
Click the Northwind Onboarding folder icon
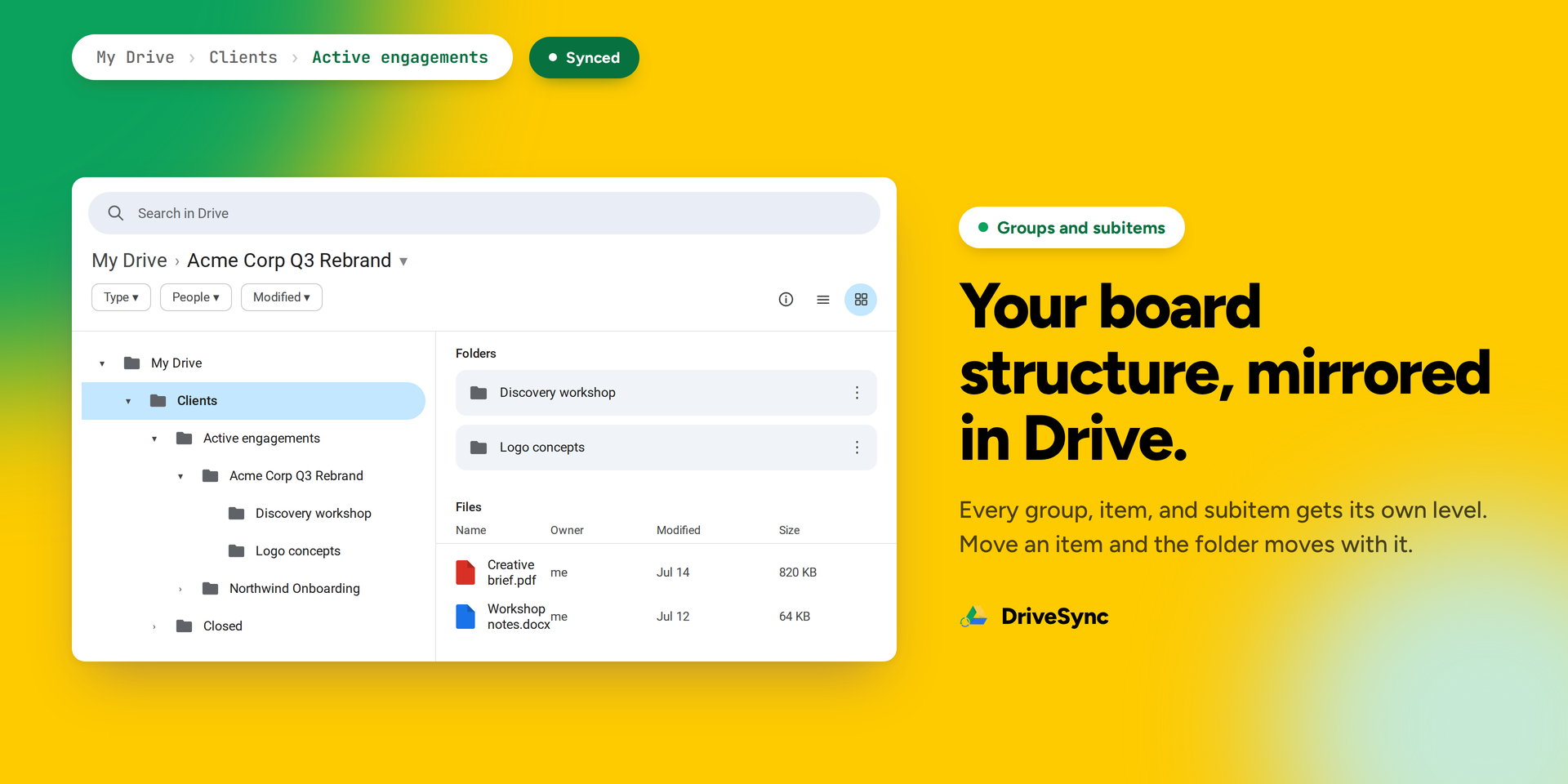click(210, 588)
